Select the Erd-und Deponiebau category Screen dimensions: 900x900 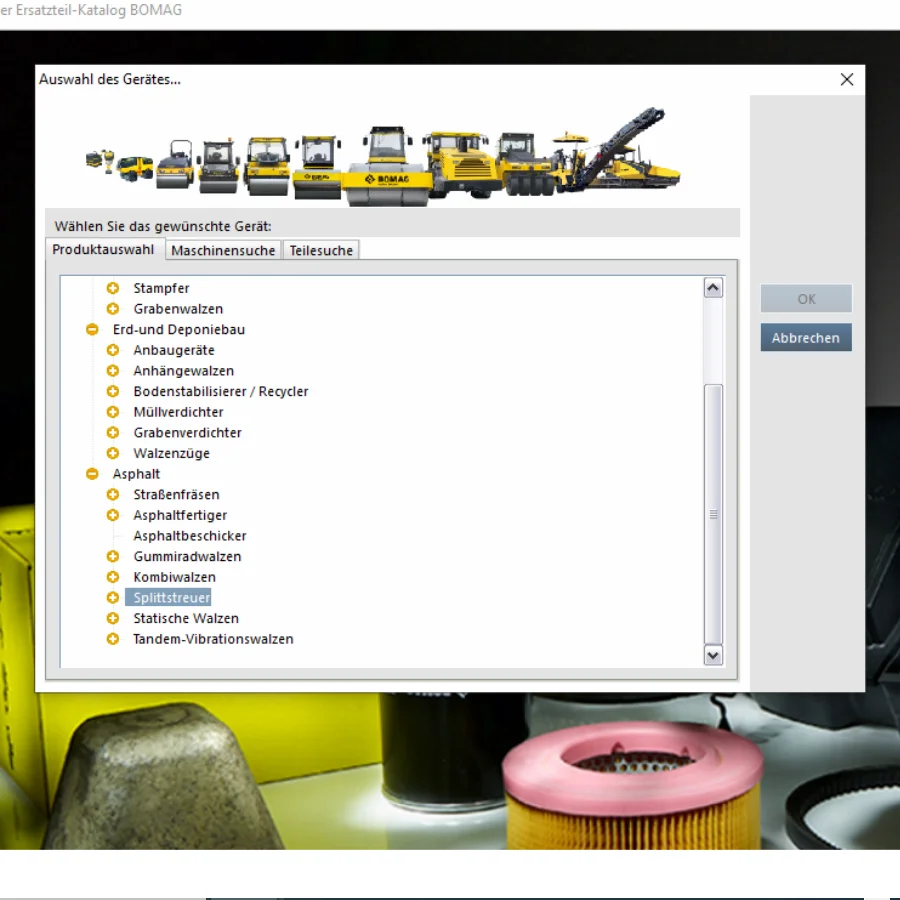[179, 329]
